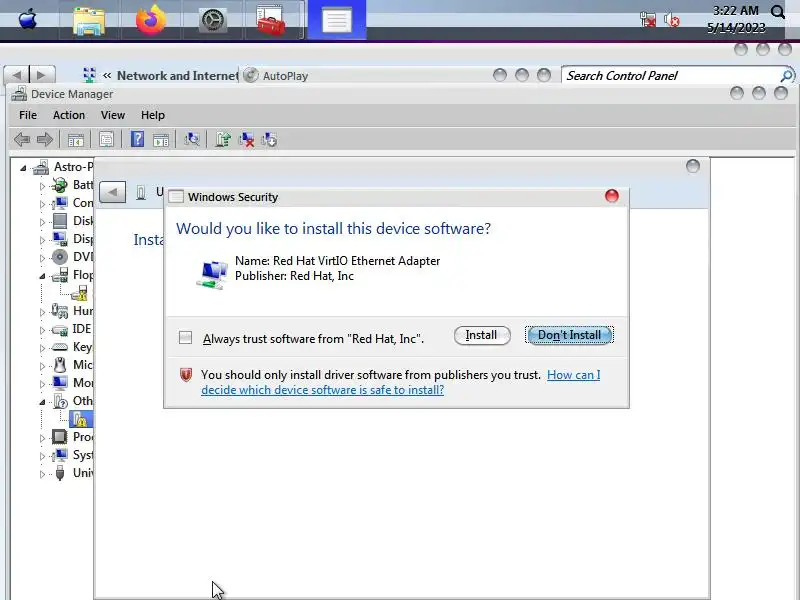This screenshot has width=800, height=600.
Task: Select the highlighted unknown device under Other devices
Action: (81, 419)
